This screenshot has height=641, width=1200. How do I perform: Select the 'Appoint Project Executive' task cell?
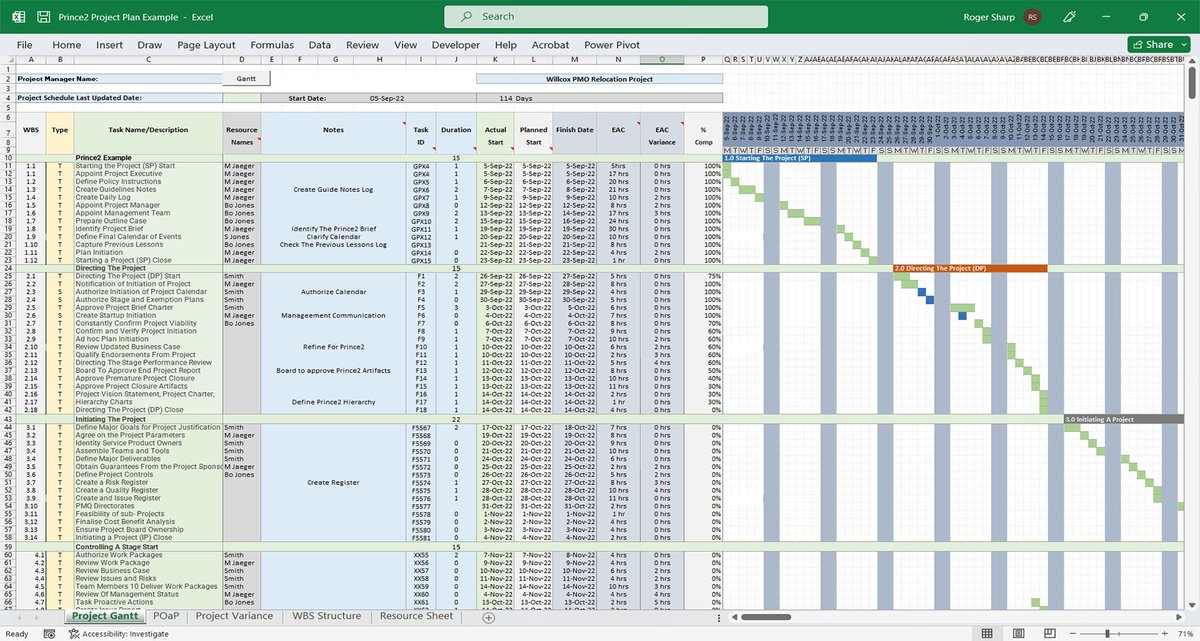148,173
